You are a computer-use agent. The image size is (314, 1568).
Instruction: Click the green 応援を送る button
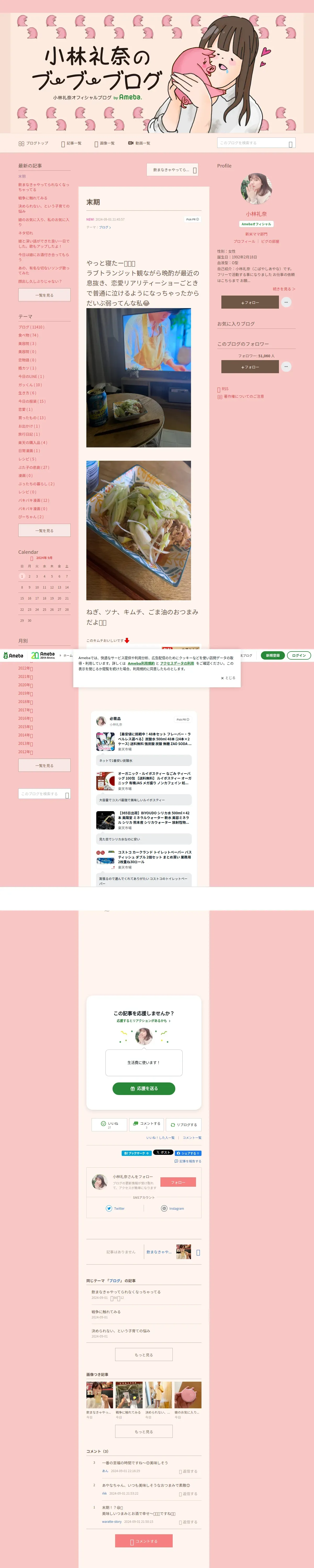point(144,1088)
